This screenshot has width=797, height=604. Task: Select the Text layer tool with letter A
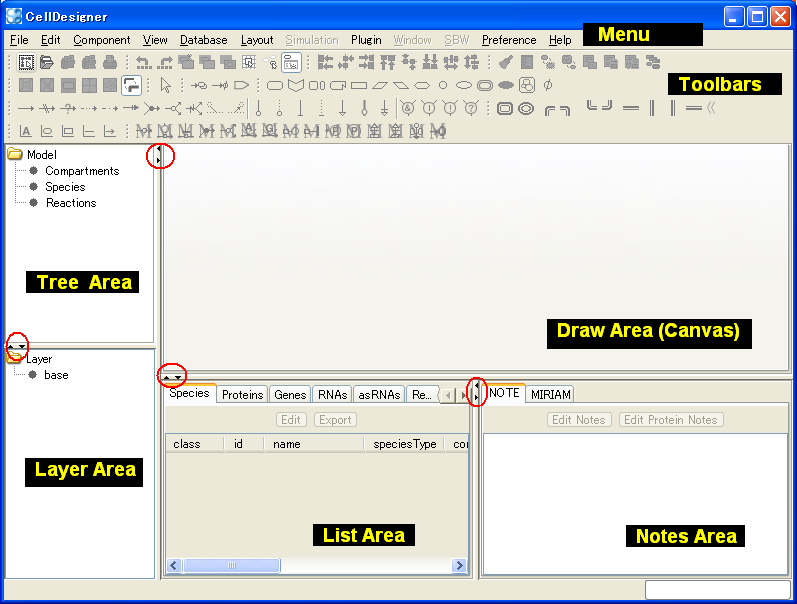25,132
